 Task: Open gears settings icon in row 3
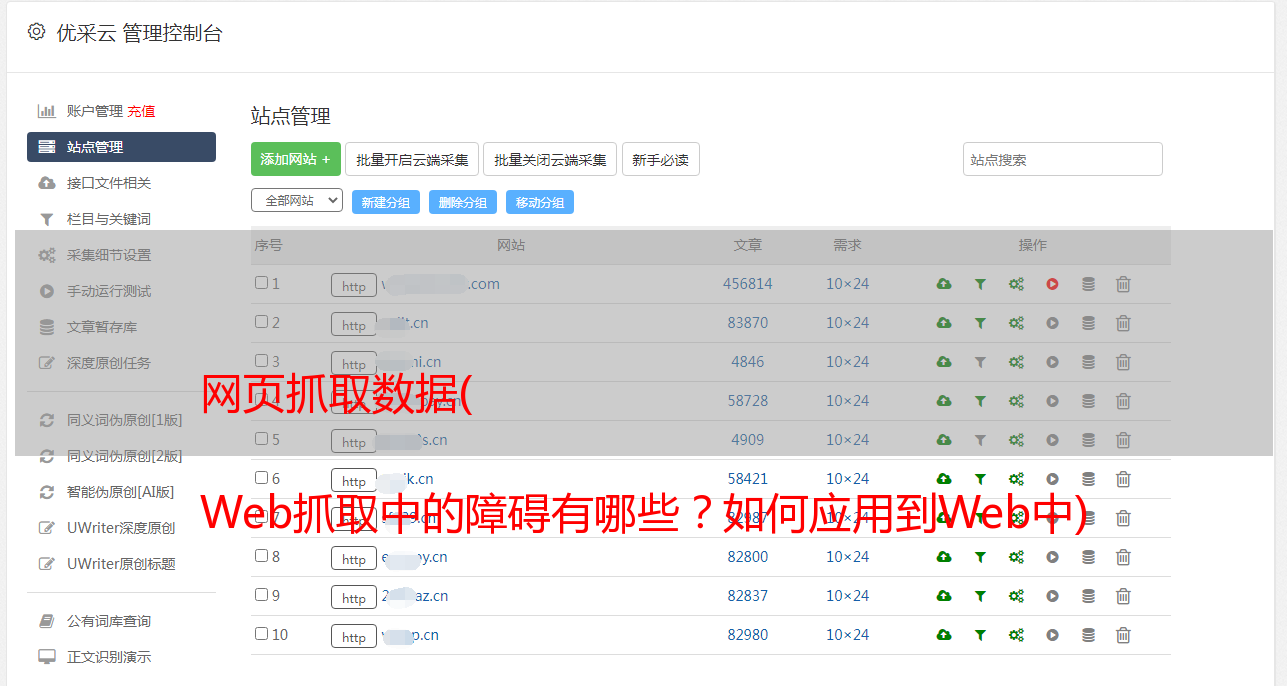pyautogui.click(x=1016, y=362)
